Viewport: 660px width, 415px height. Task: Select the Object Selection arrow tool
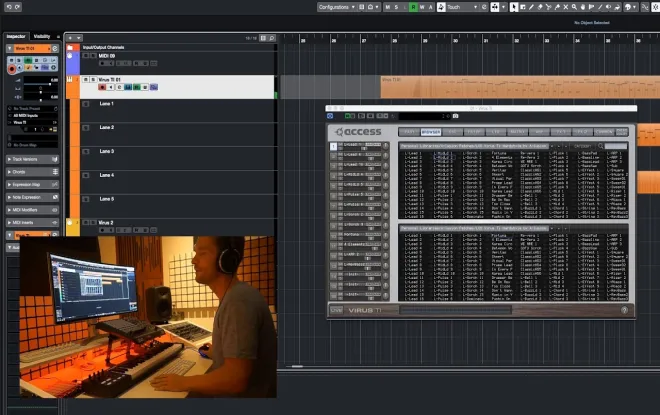[514, 7]
